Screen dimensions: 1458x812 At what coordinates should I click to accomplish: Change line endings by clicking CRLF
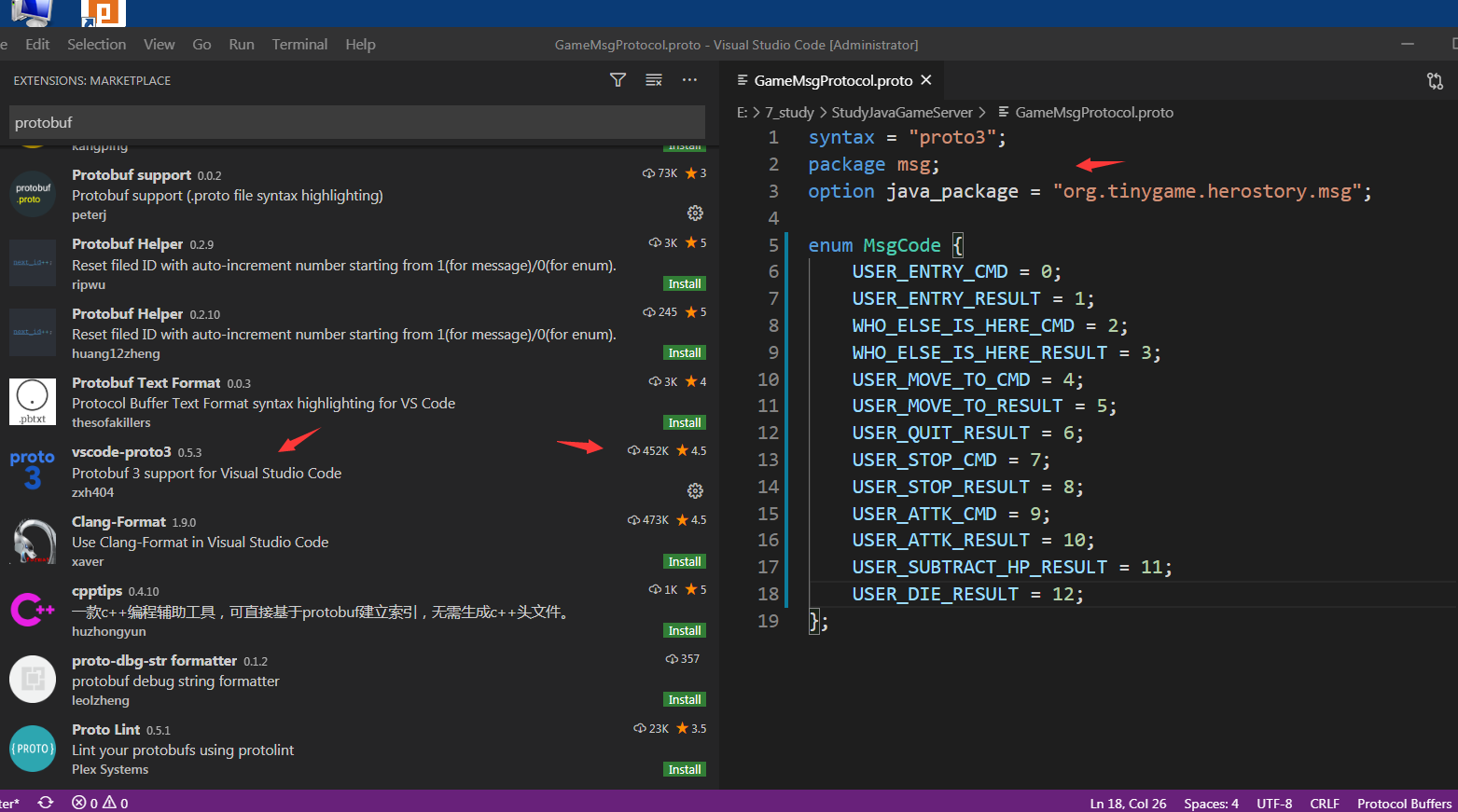point(1325,803)
